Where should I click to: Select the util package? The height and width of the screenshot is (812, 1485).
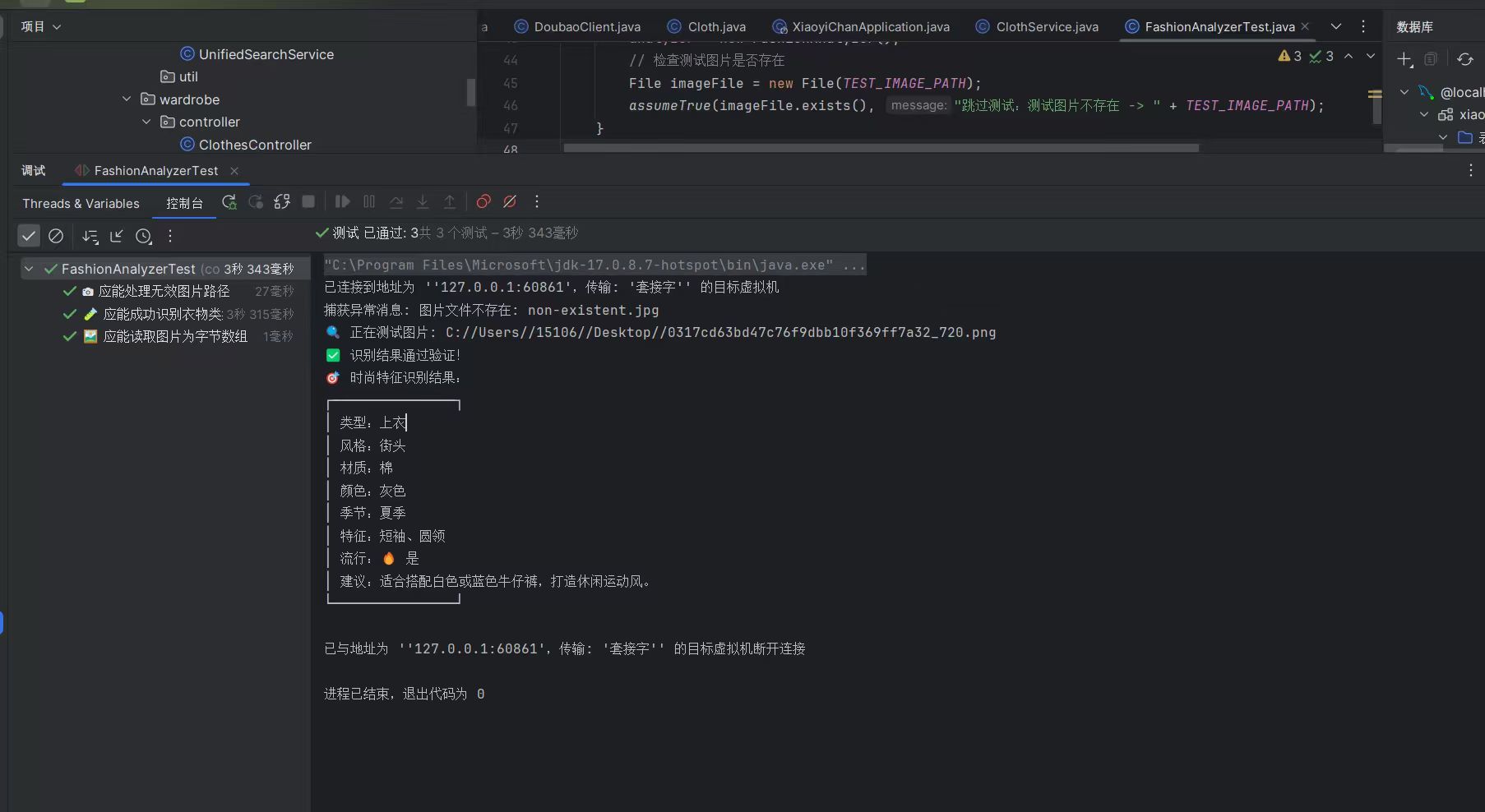pos(179,76)
